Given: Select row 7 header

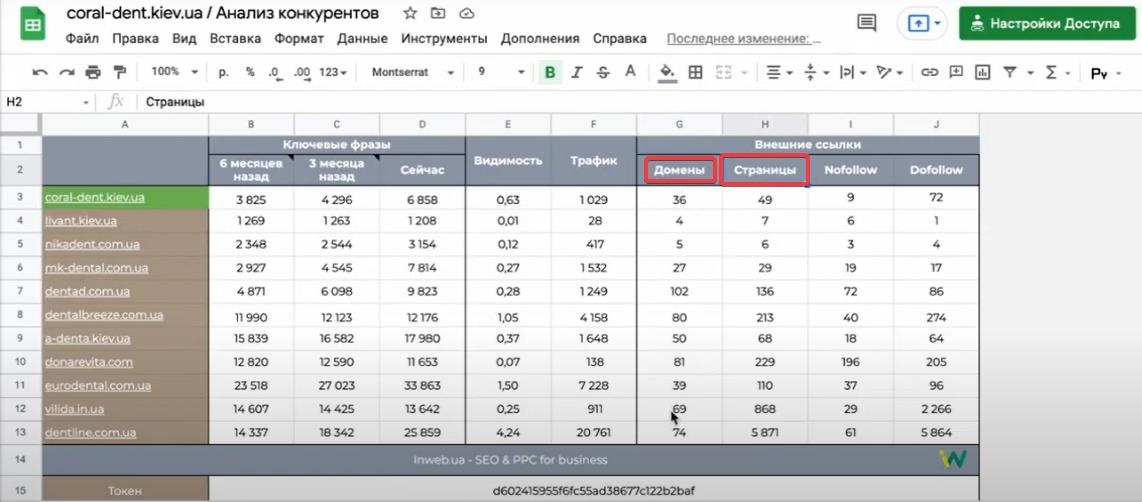Looking at the screenshot, I should point(20,291).
